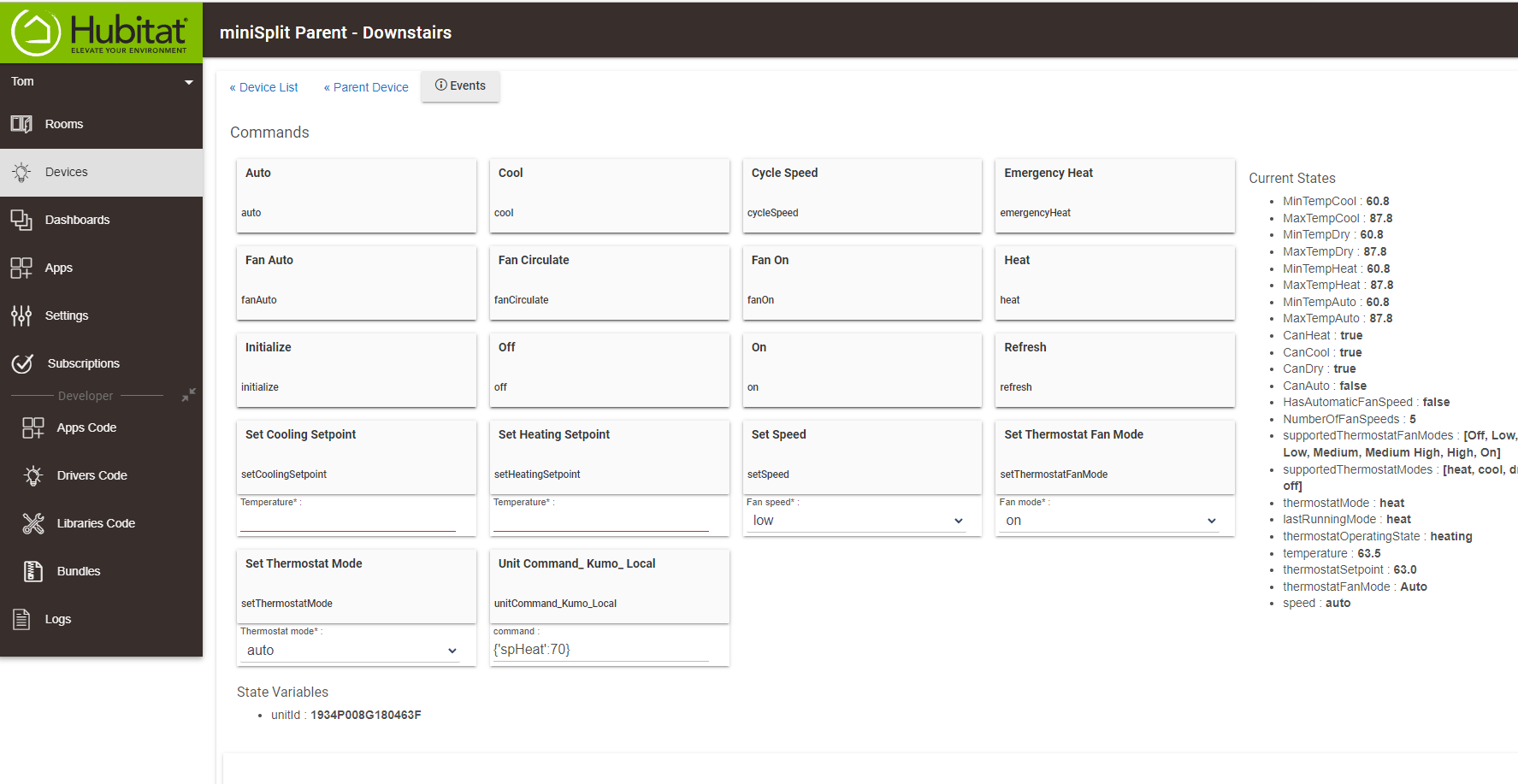The height and width of the screenshot is (784, 1518).
Task: Open the Fan speed dropdown showing low
Action: [x=858, y=521]
